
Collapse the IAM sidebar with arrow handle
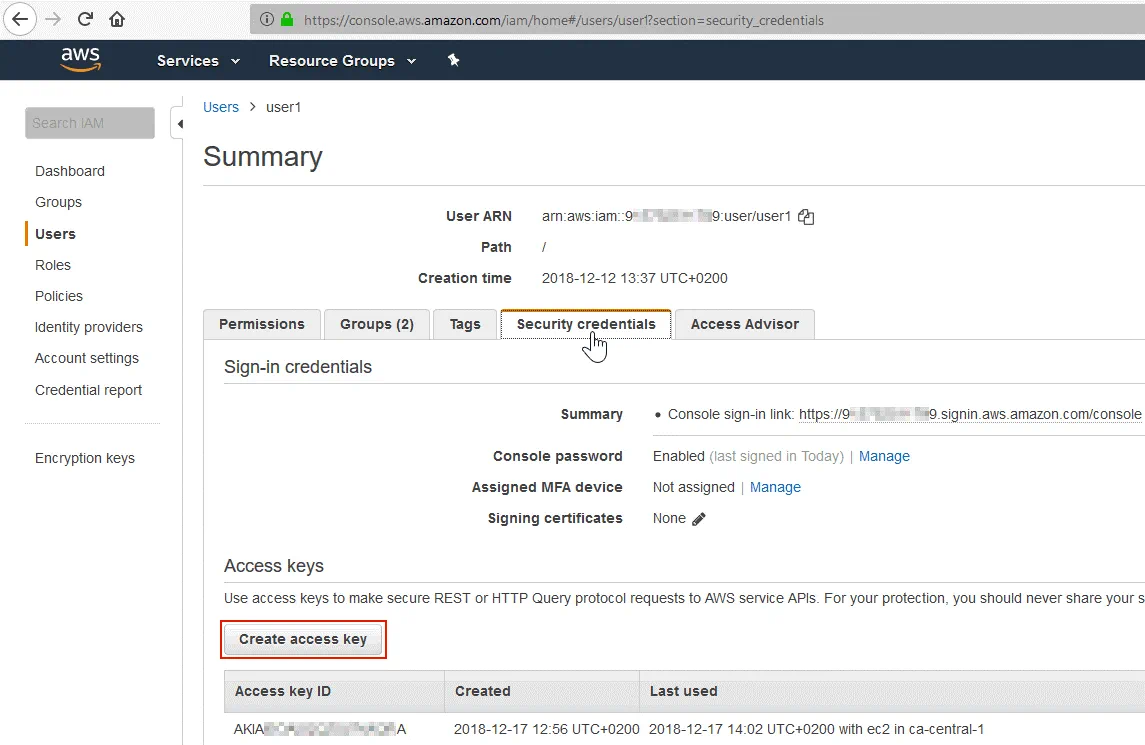click(179, 124)
